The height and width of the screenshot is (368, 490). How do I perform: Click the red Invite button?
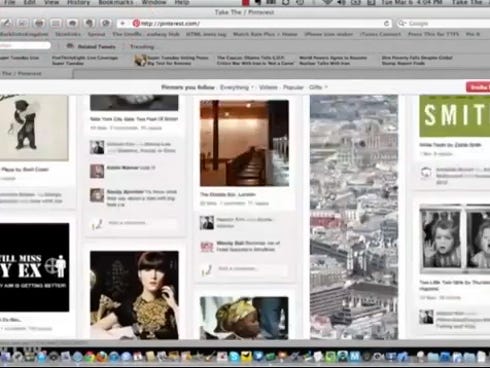(x=478, y=87)
